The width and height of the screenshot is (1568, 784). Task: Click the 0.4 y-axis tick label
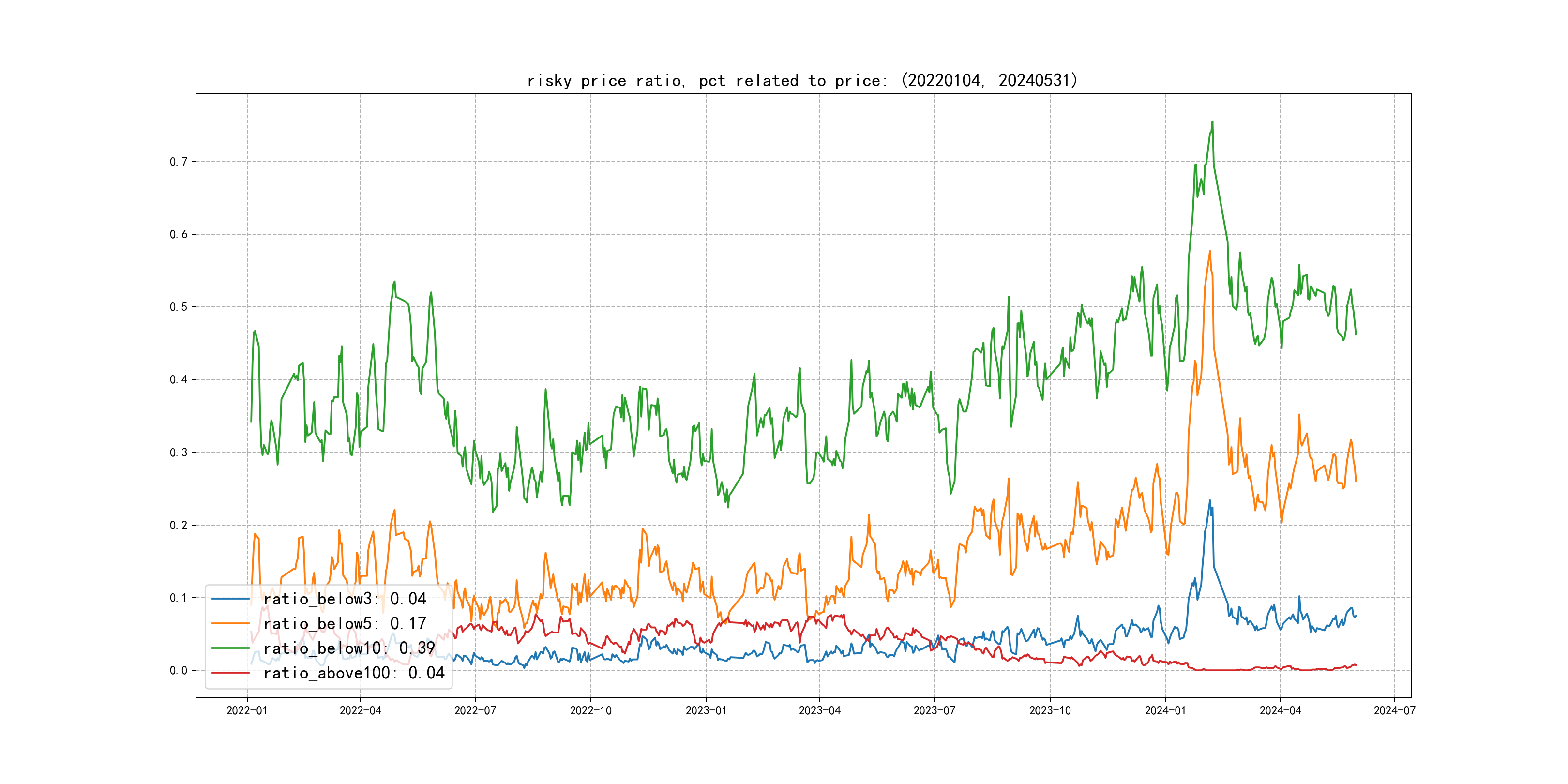pyautogui.click(x=179, y=380)
